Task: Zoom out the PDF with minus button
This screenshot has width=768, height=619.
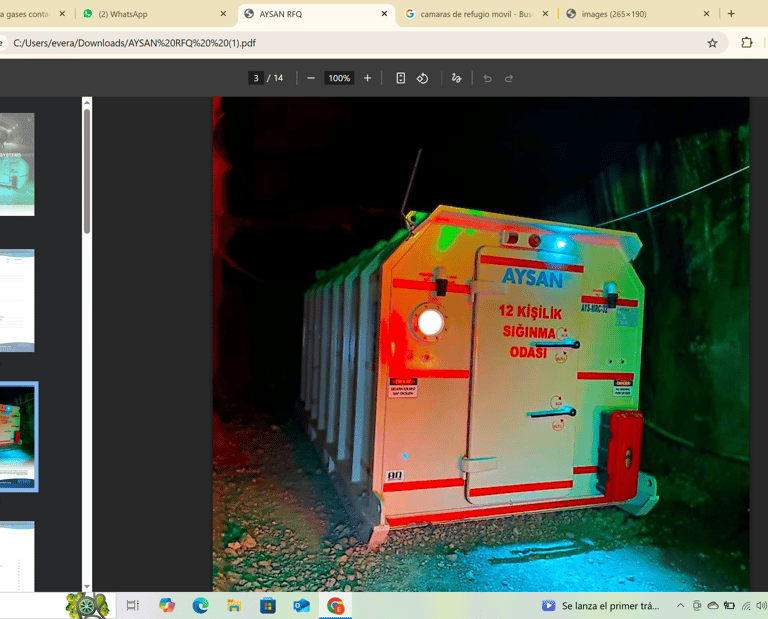Action: point(311,78)
